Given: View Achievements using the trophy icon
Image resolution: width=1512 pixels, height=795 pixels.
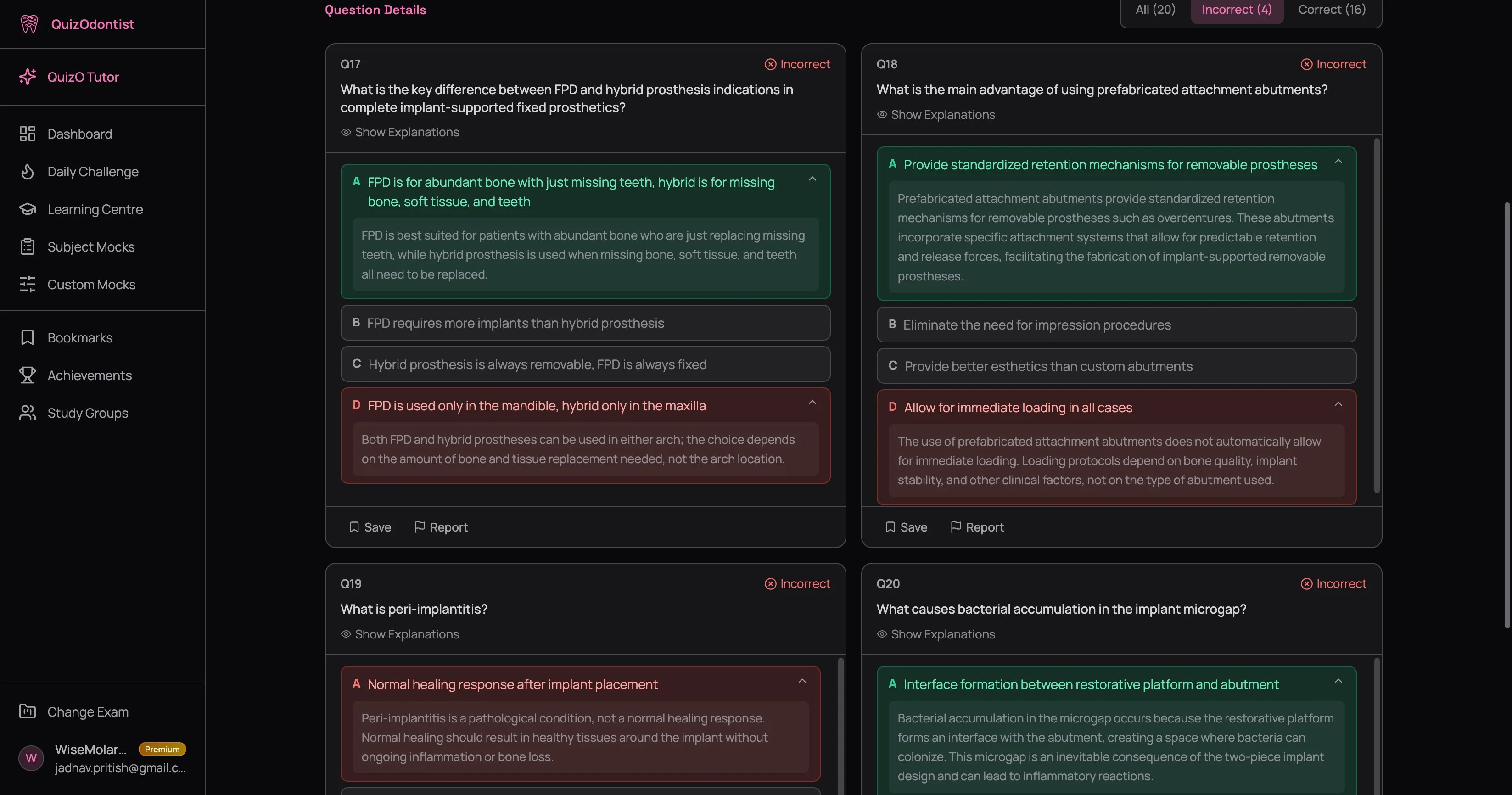Looking at the screenshot, I should click(27, 375).
